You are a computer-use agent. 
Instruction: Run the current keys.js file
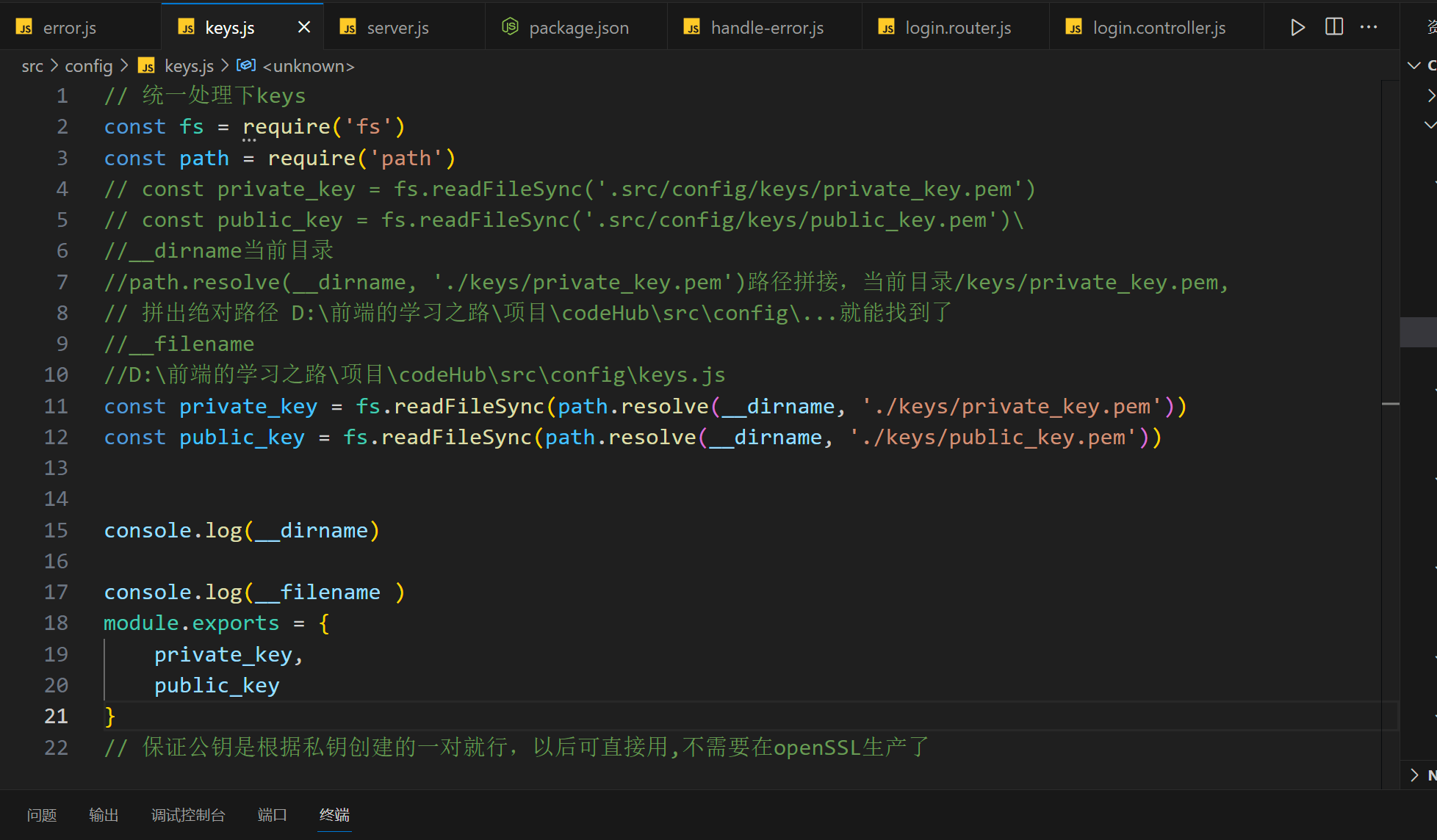[x=1297, y=26]
